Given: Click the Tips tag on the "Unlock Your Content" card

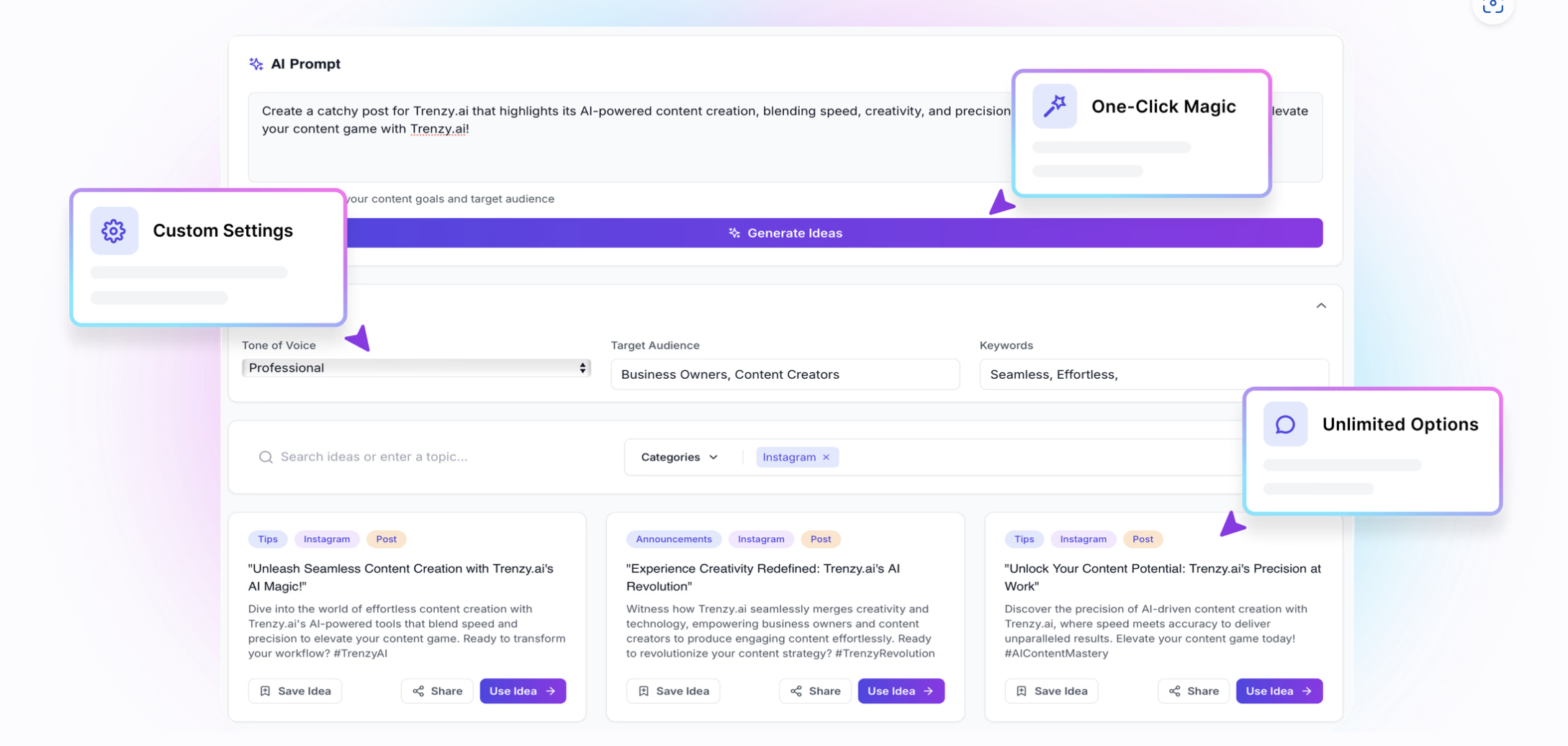Looking at the screenshot, I should coord(1024,539).
